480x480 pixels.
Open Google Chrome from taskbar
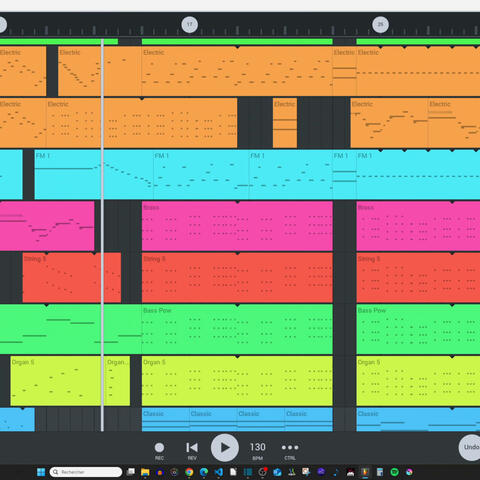[189, 472]
